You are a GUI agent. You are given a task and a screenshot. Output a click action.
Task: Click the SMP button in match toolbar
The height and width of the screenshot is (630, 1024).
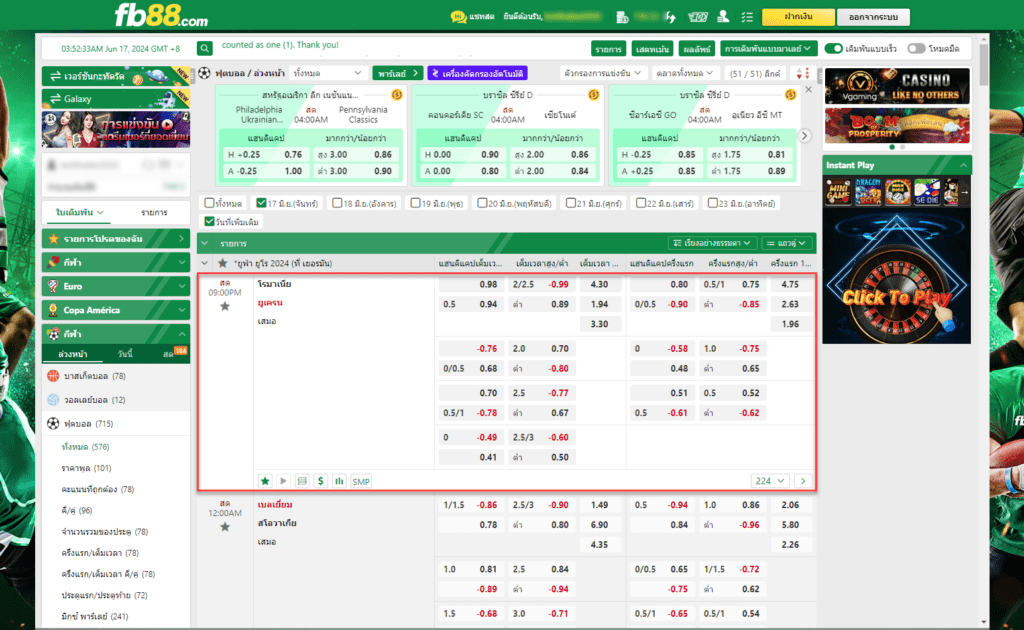361,481
